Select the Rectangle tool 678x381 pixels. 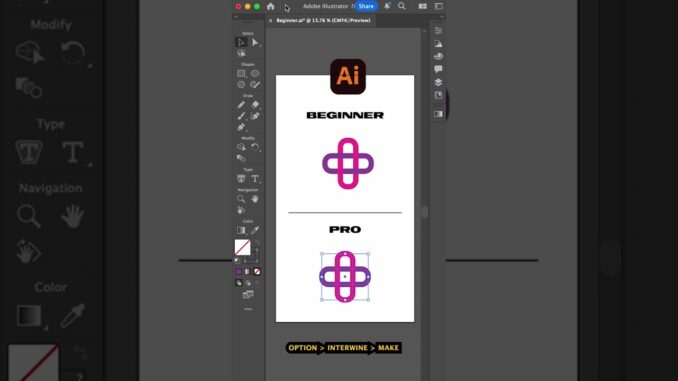click(241, 74)
